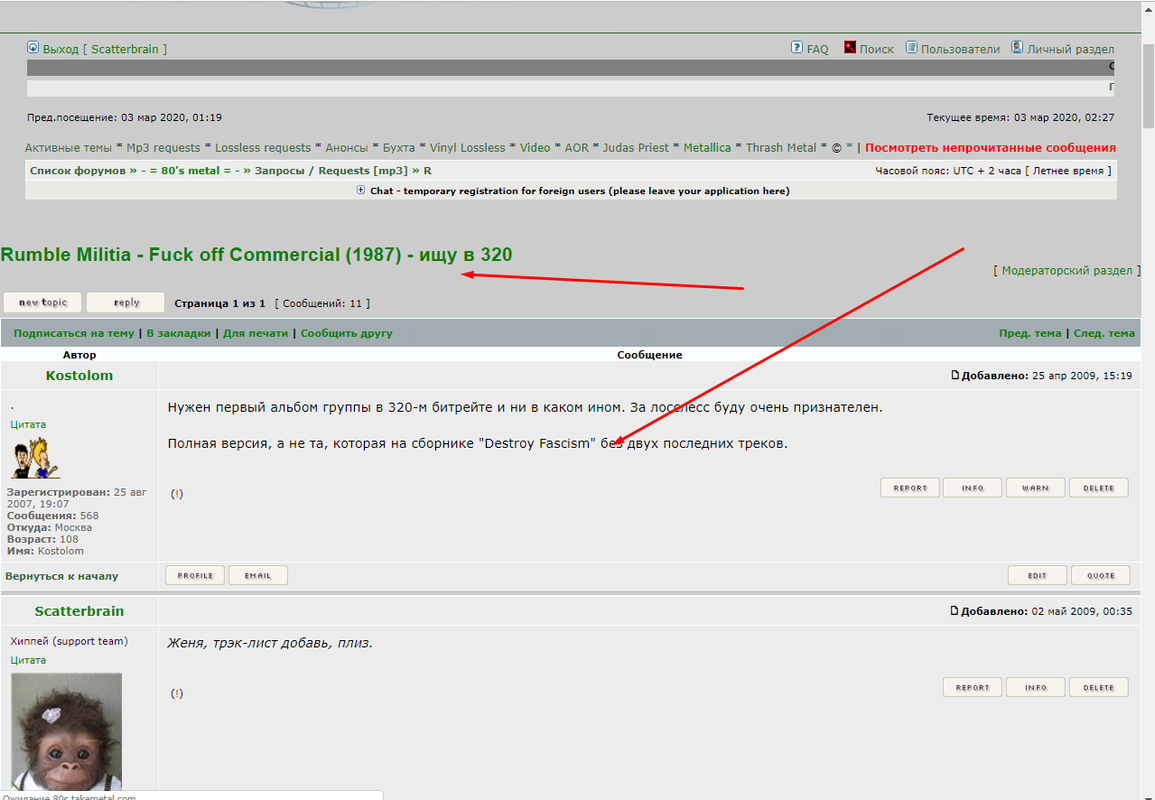The height and width of the screenshot is (800, 1155).
Task: Click Kostolom's PROFILE button
Action: click(195, 575)
